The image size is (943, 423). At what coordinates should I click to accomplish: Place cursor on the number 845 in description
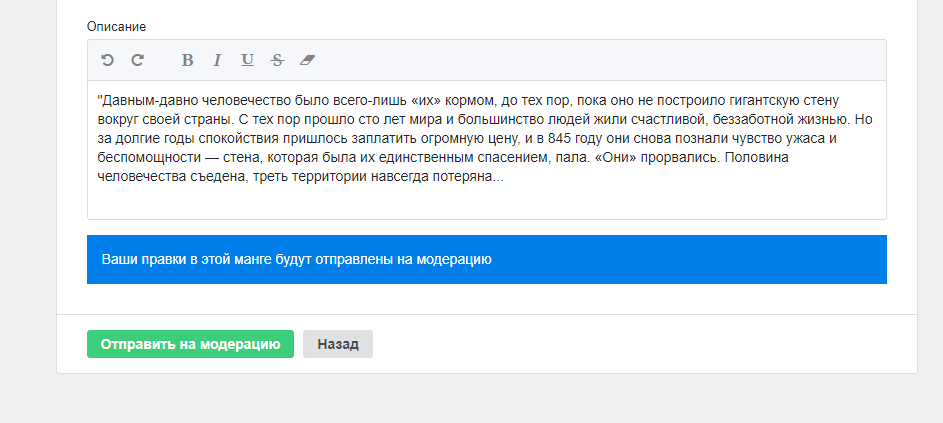pos(558,138)
